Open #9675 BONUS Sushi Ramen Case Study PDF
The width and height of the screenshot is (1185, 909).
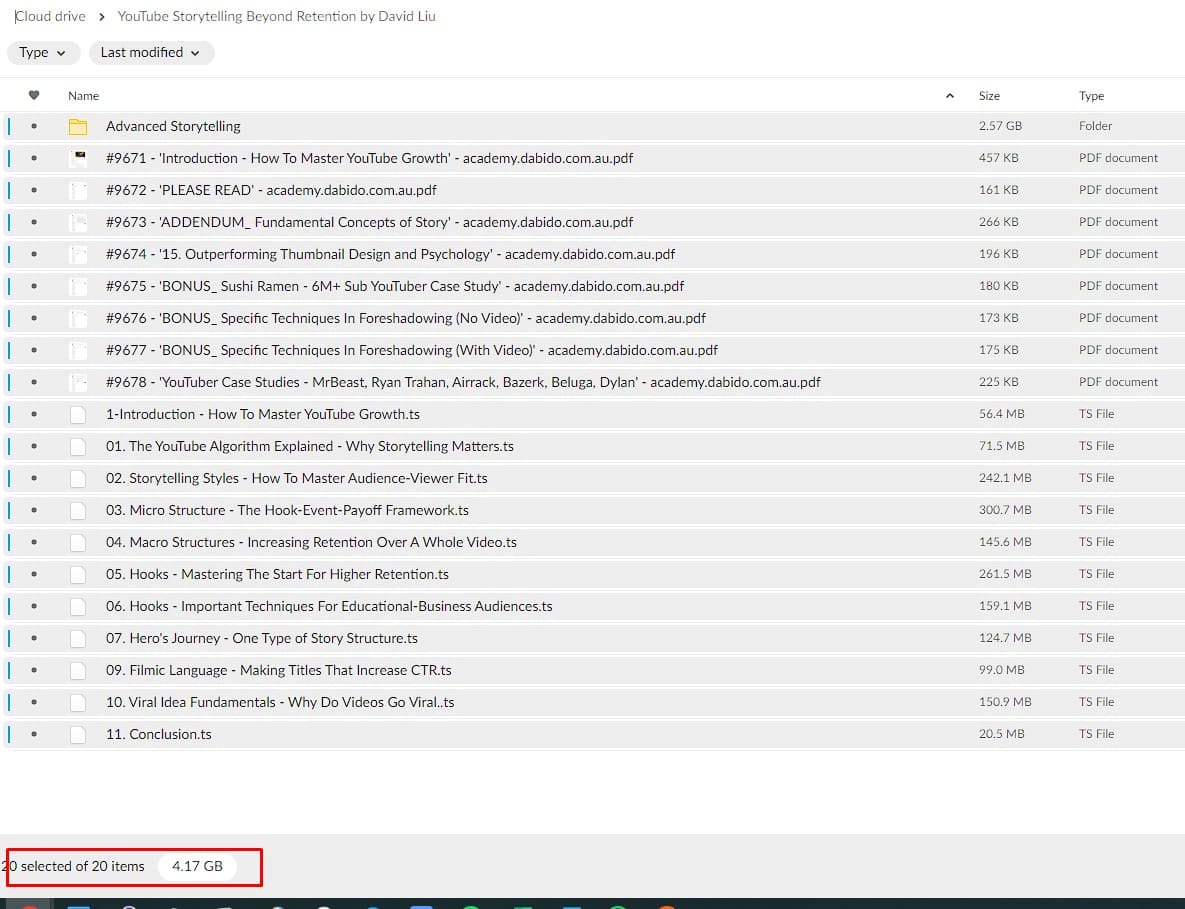point(395,286)
